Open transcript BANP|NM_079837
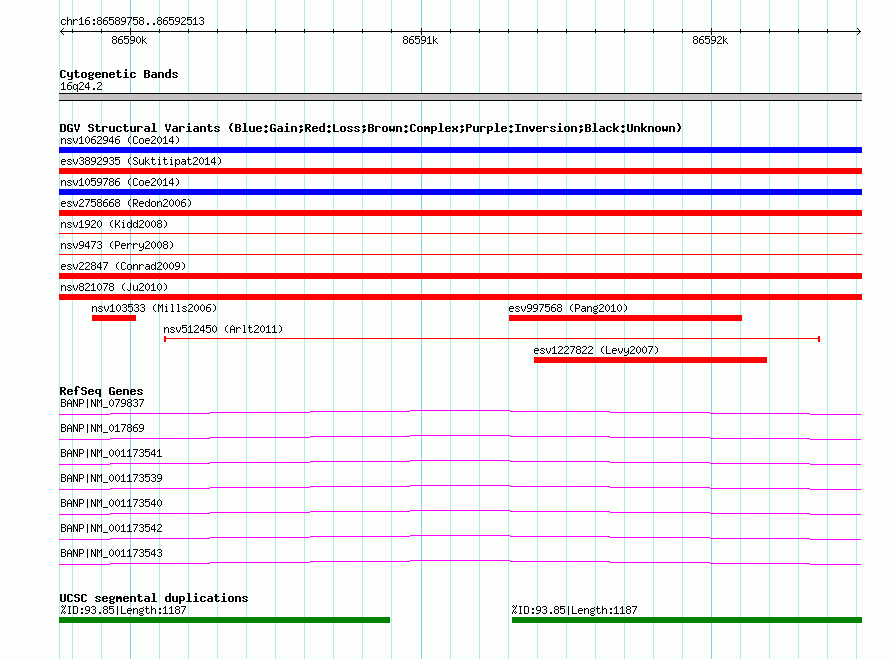This screenshot has height=659, width=890. click(x=102, y=404)
